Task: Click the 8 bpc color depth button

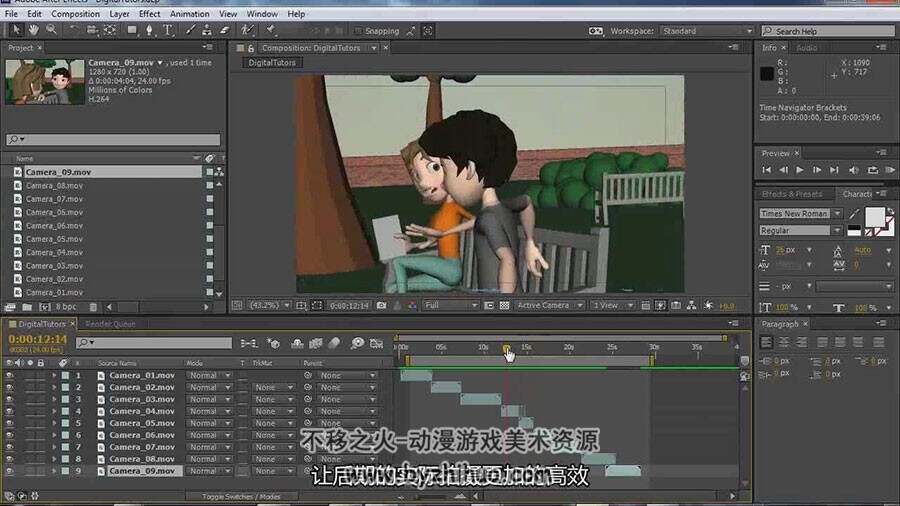Action: coord(66,307)
